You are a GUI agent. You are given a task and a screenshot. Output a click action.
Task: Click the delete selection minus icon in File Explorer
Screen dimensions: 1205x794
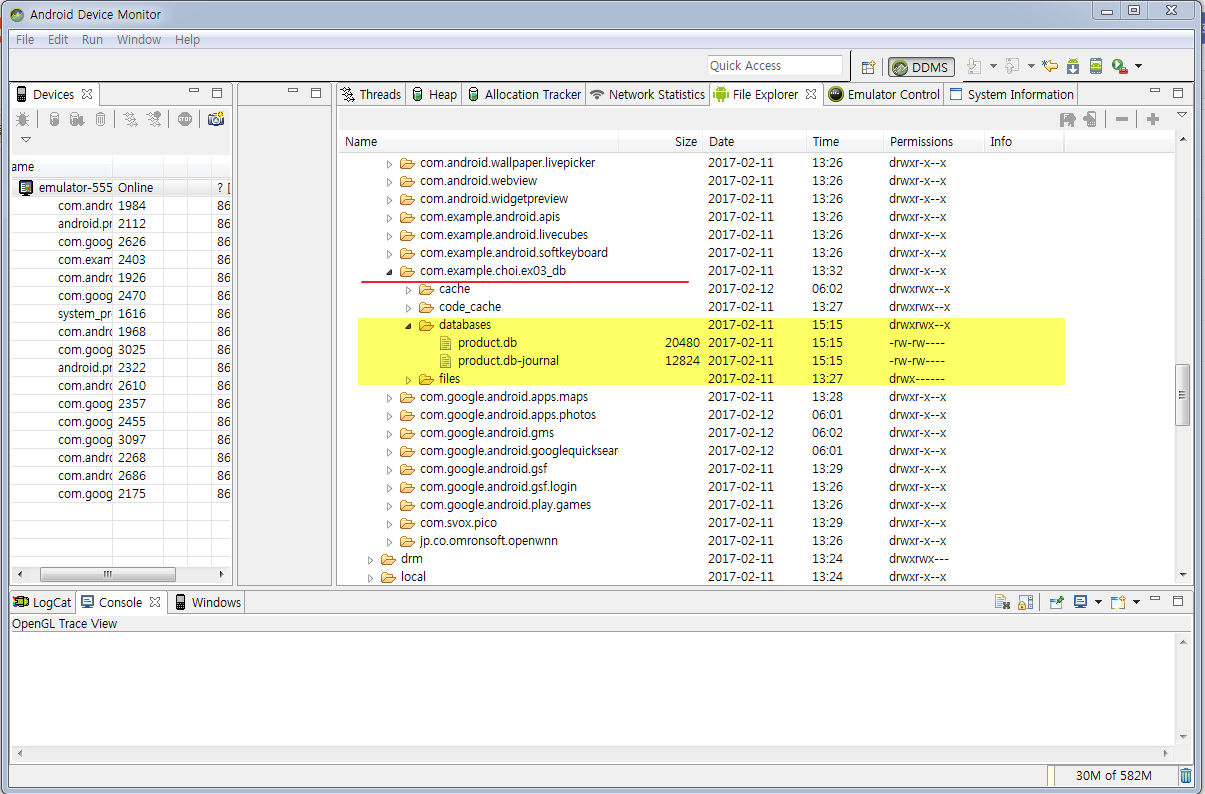(x=1122, y=119)
